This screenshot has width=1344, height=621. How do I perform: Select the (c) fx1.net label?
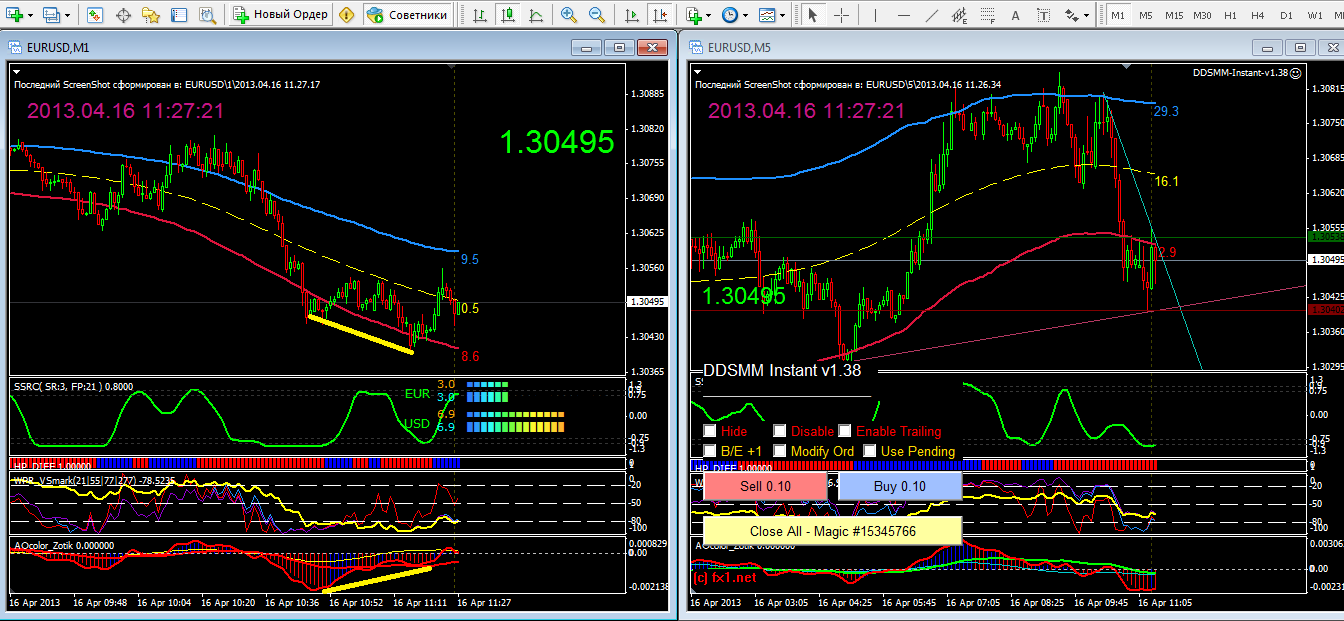[x=726, y=577]
